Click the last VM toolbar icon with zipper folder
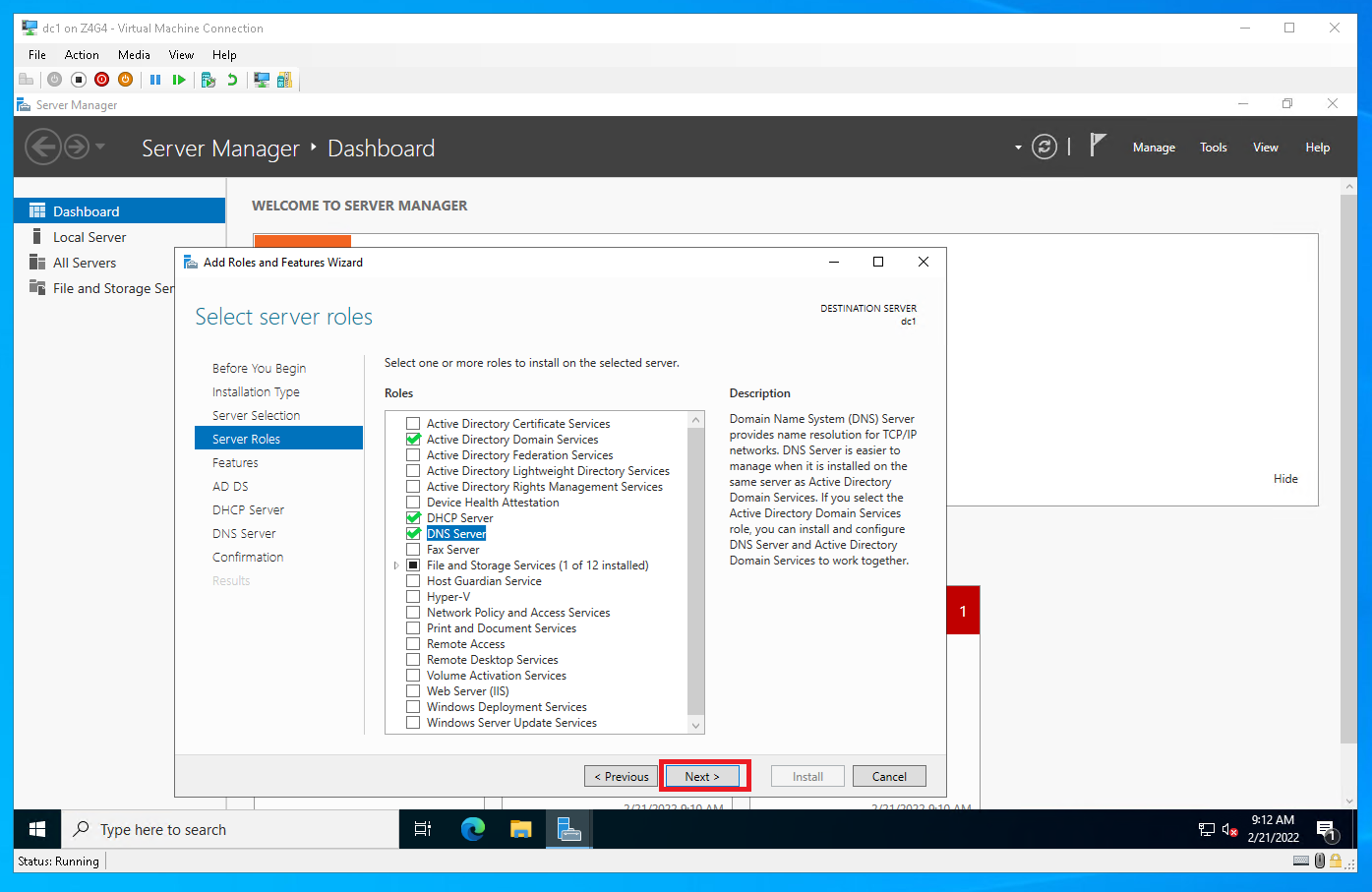Image resolution: width=1372 pixels, height=892 pixels. click(284, 80)
